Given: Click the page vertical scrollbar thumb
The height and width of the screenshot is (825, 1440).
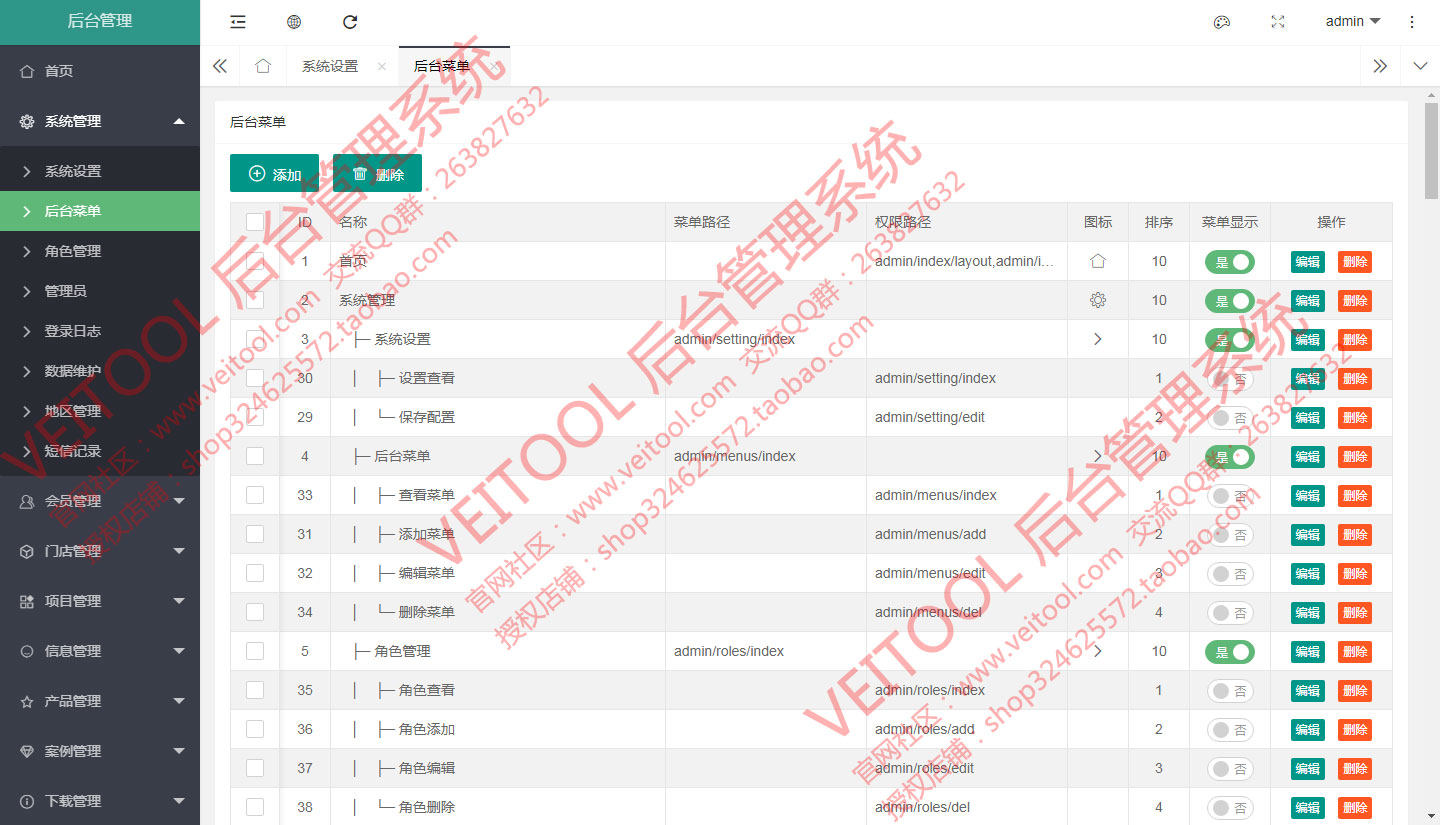Looking at the screenshot, I should (x=1431, y=150).
